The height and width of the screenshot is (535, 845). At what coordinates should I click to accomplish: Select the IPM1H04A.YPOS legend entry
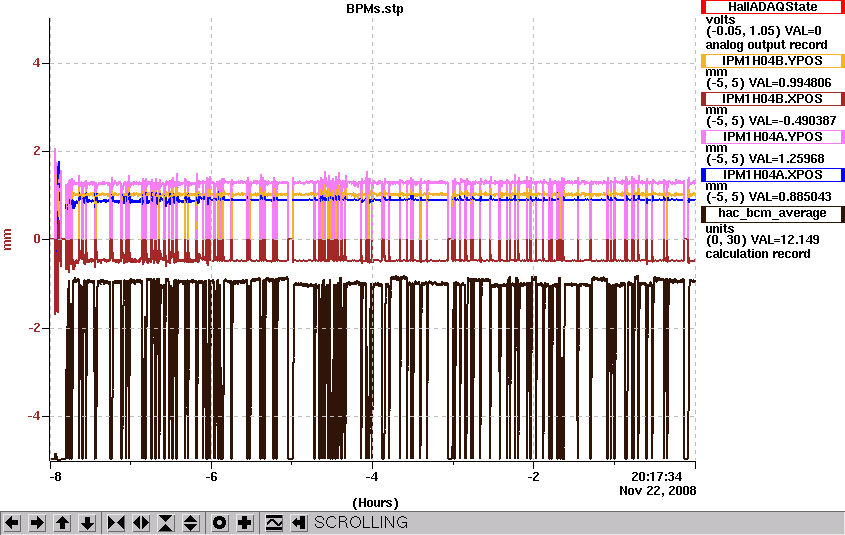coord(773,137)
